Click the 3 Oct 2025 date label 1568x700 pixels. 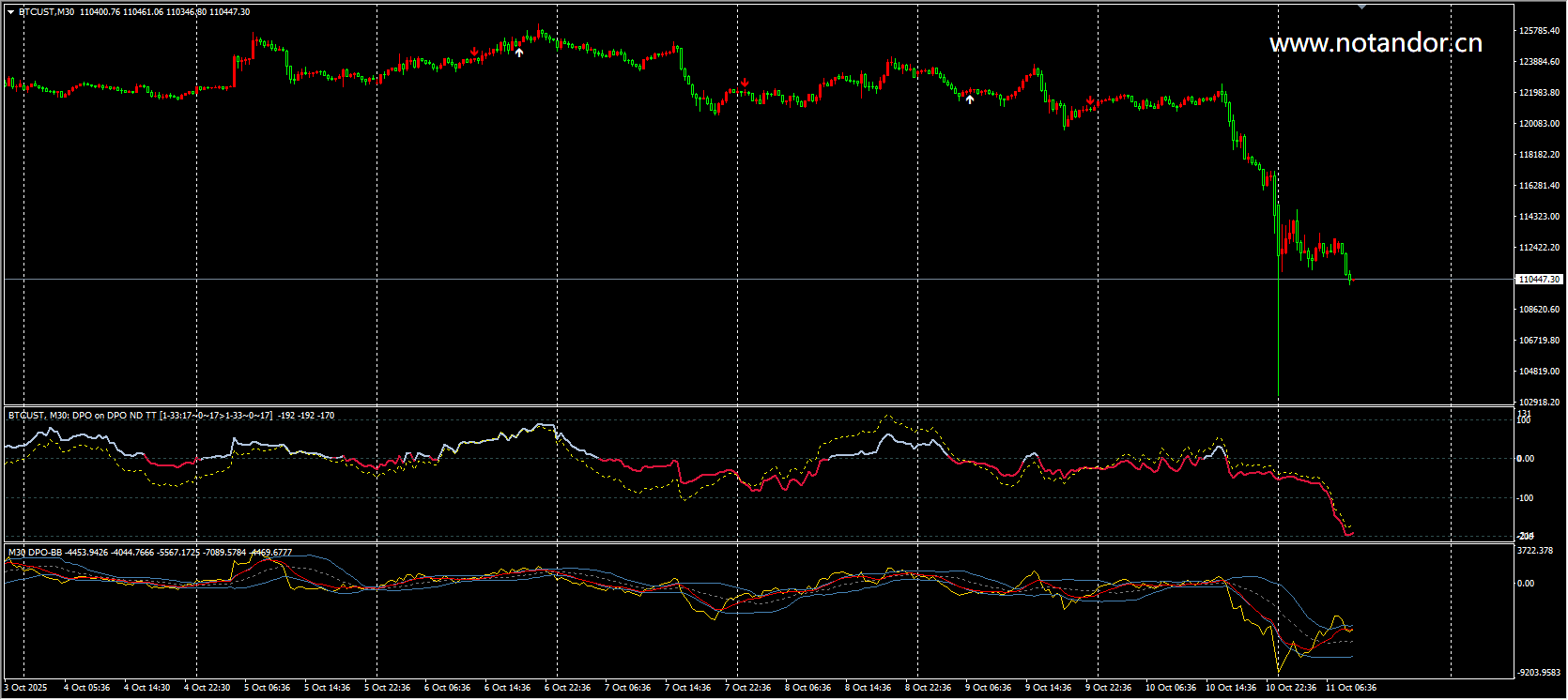(25, 688)
